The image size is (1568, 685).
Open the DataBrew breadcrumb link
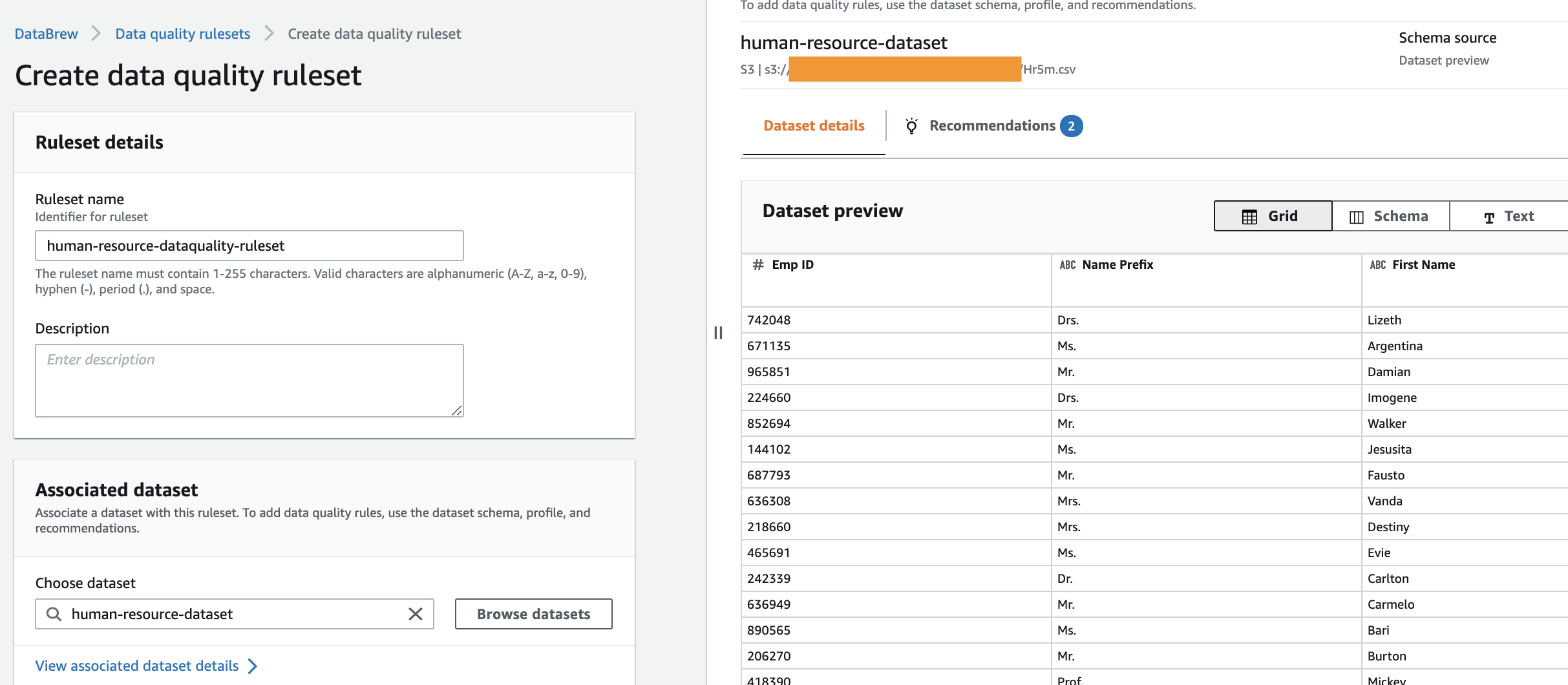point(47,34)
